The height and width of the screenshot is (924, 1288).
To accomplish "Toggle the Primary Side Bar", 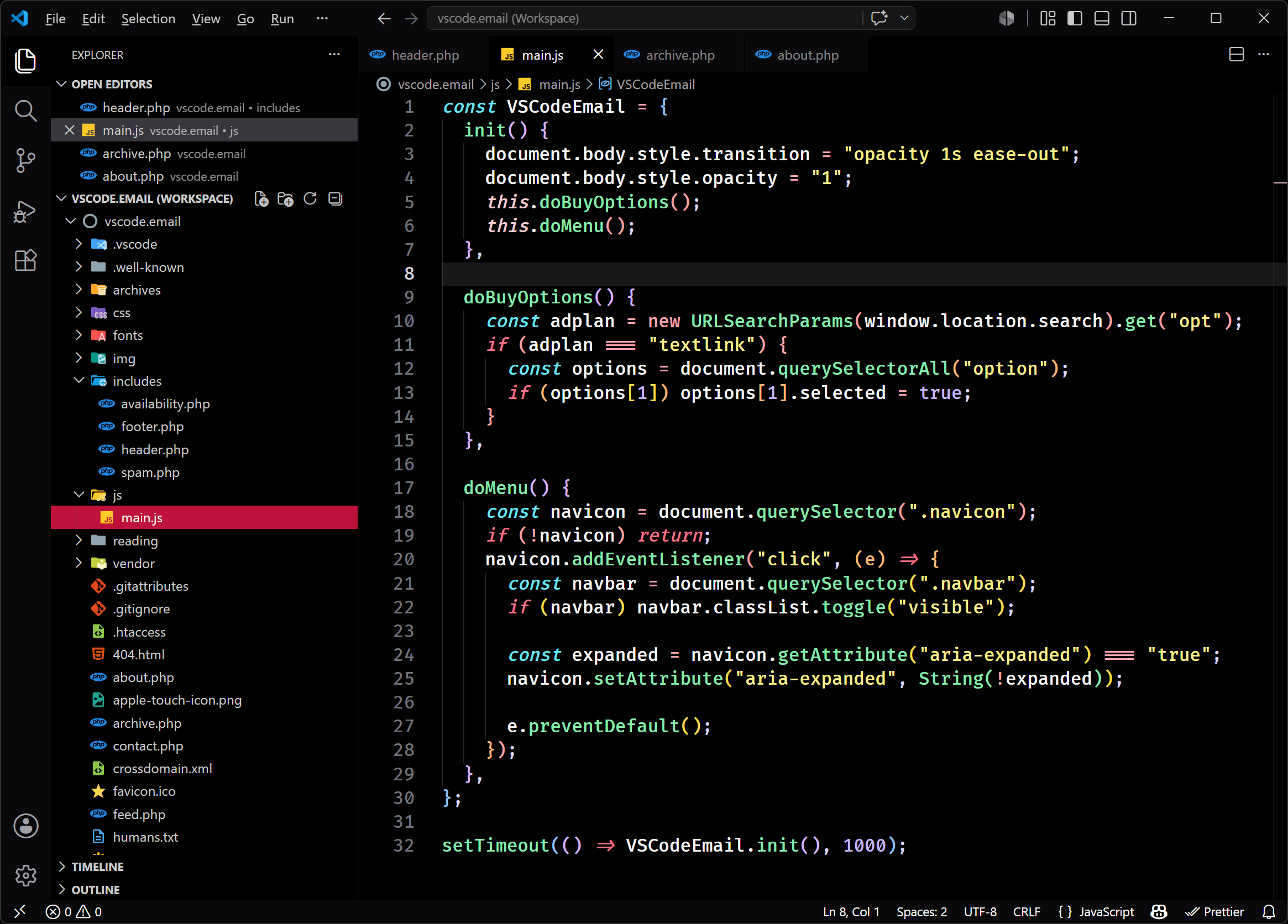I will [1075, 19].
